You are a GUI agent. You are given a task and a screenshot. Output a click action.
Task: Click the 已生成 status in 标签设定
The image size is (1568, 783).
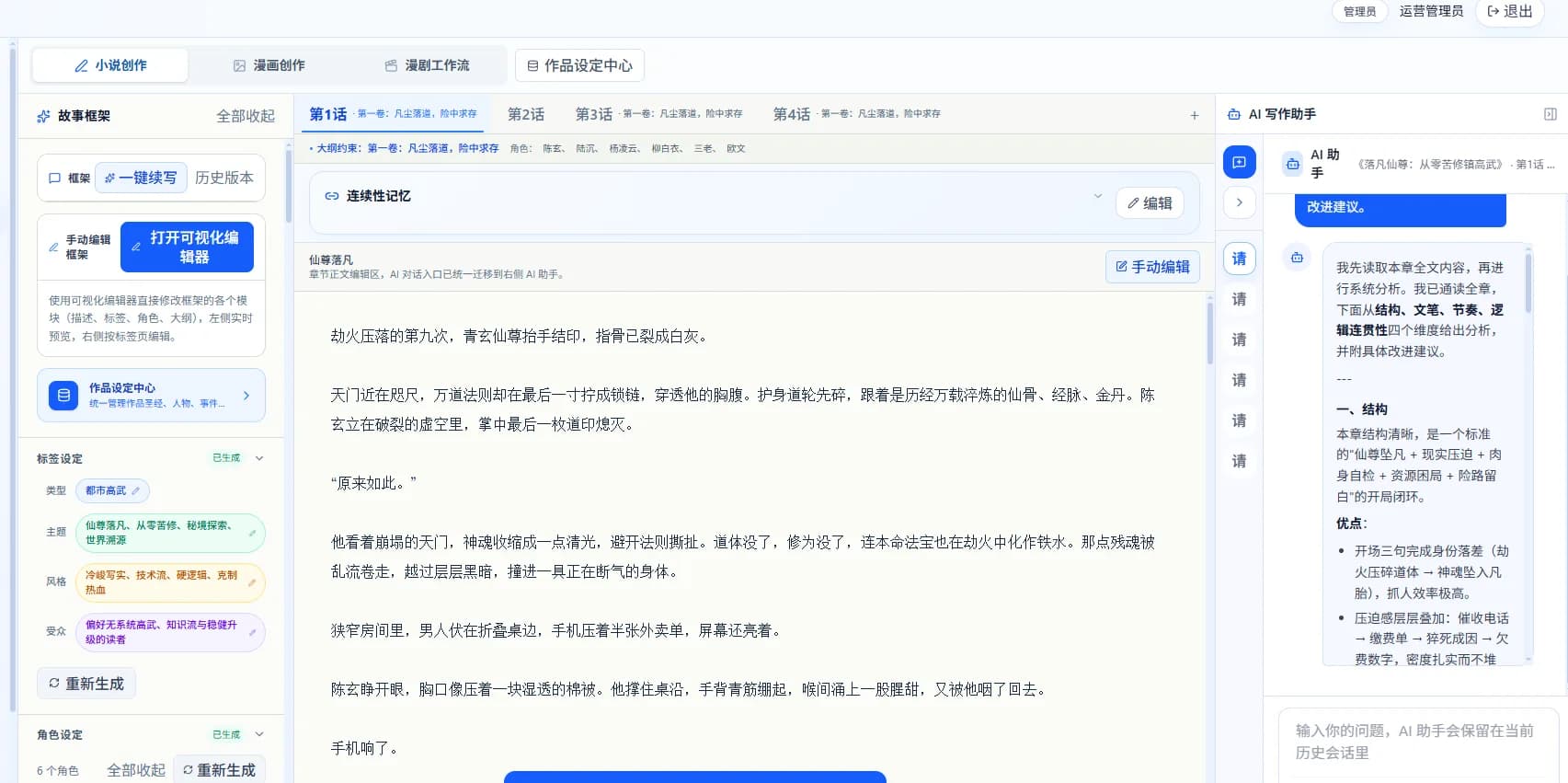tap(226, 458)
